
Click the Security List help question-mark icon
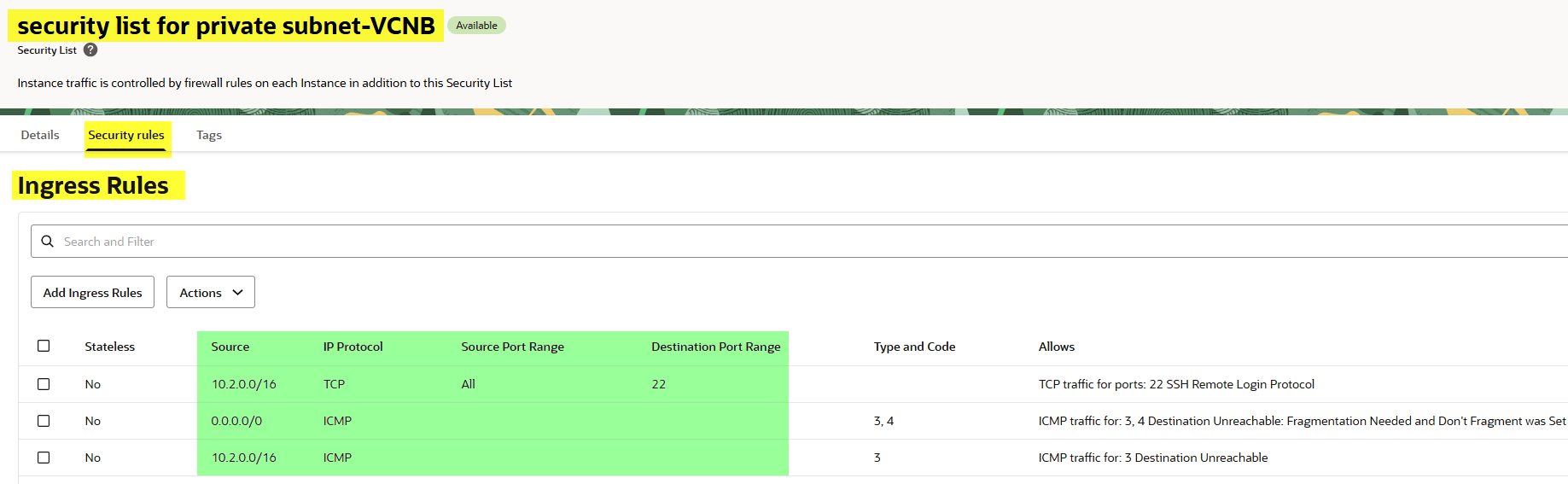click(x=90, y=50)
